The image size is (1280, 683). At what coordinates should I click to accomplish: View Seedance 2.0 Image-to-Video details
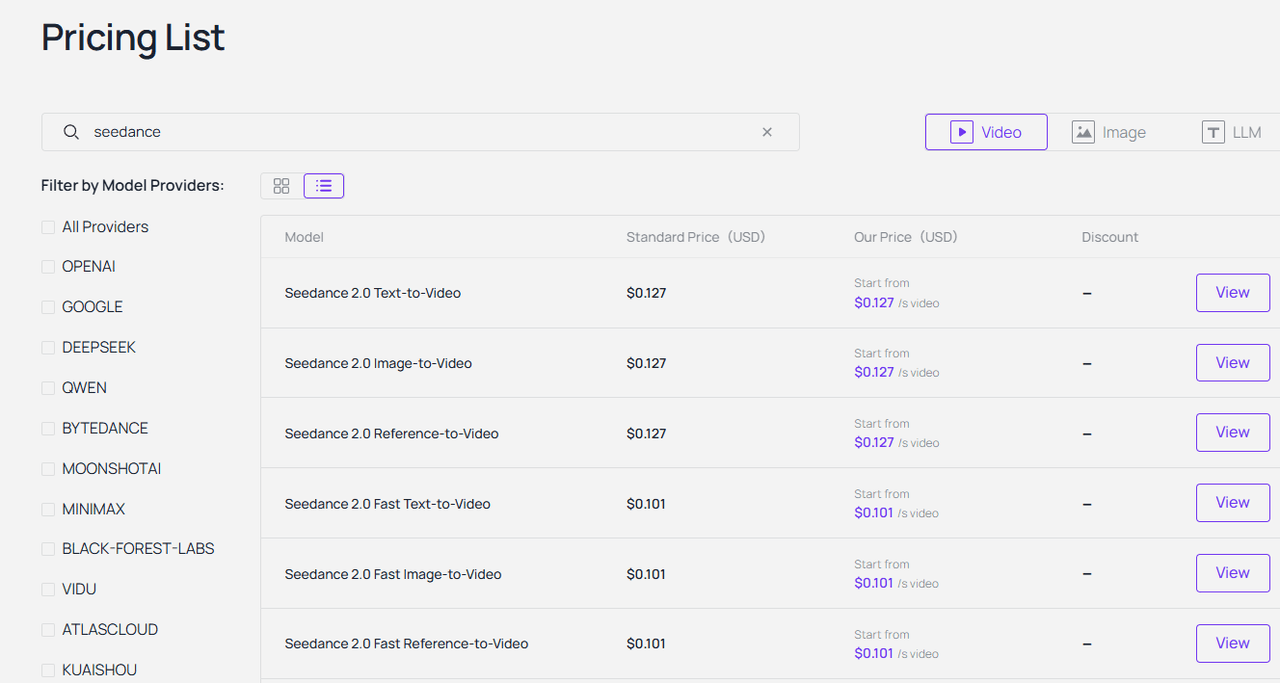(1232, 363)
